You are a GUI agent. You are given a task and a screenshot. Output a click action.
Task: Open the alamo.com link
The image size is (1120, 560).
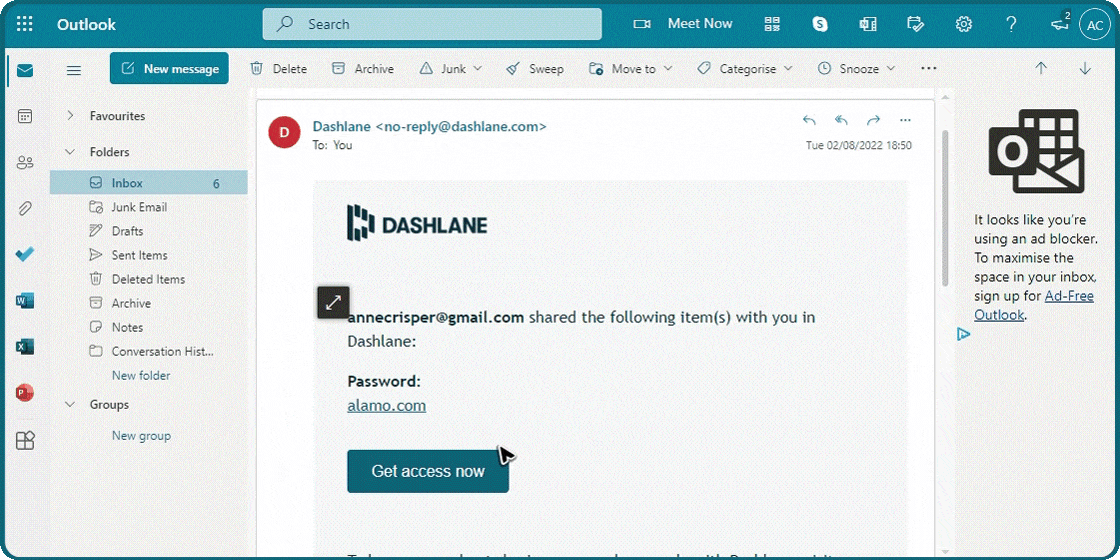386,406
